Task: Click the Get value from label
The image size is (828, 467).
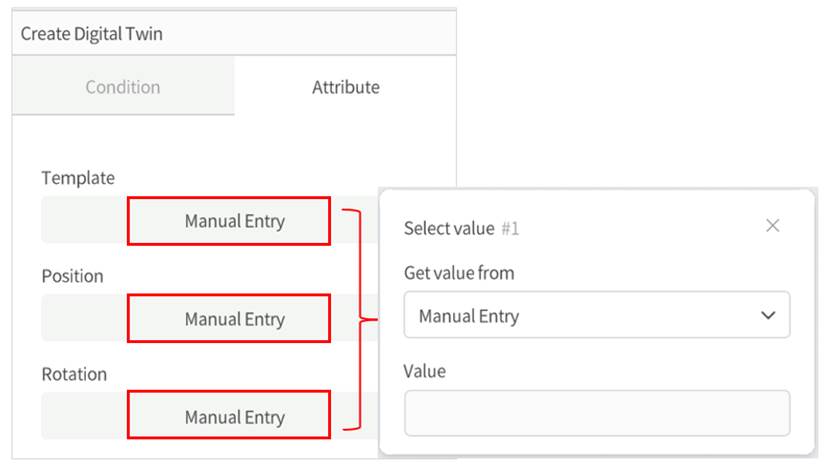Action: coord(458,272)
